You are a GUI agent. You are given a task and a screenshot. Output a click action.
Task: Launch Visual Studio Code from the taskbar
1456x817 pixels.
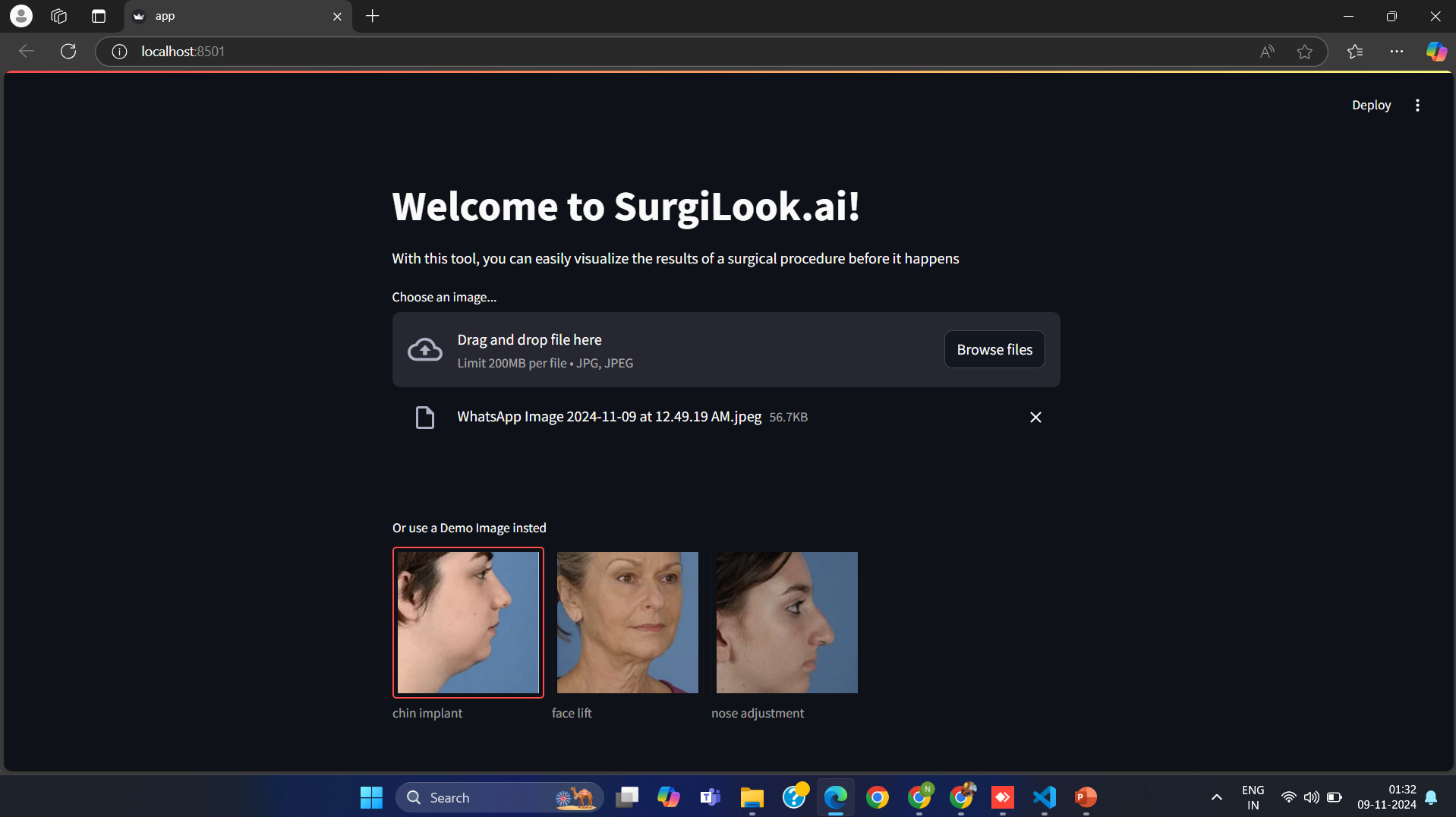(1044, 797)
